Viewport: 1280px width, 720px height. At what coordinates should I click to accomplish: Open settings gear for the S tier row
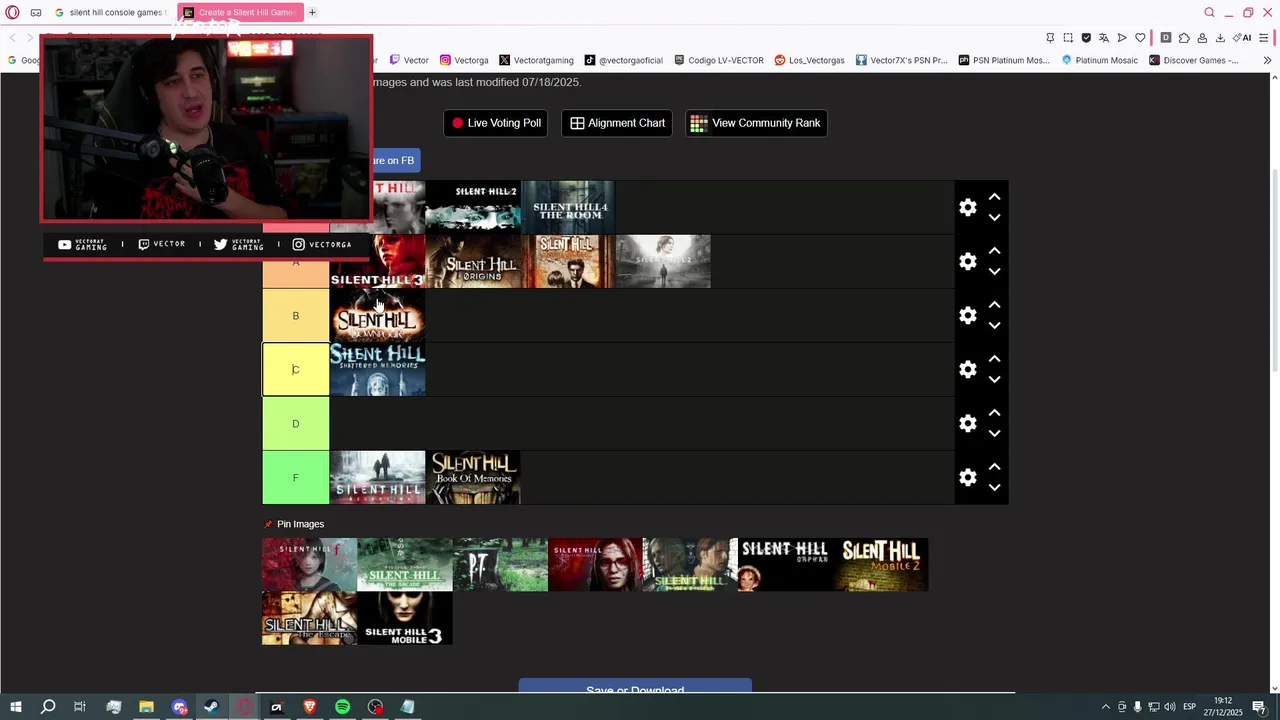pyautogui.click(x=967, y=207)
